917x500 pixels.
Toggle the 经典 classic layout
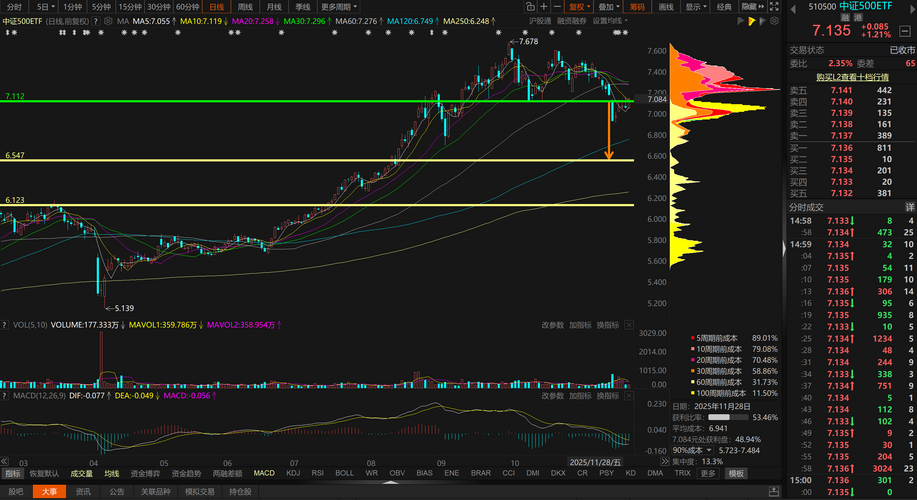724,7
